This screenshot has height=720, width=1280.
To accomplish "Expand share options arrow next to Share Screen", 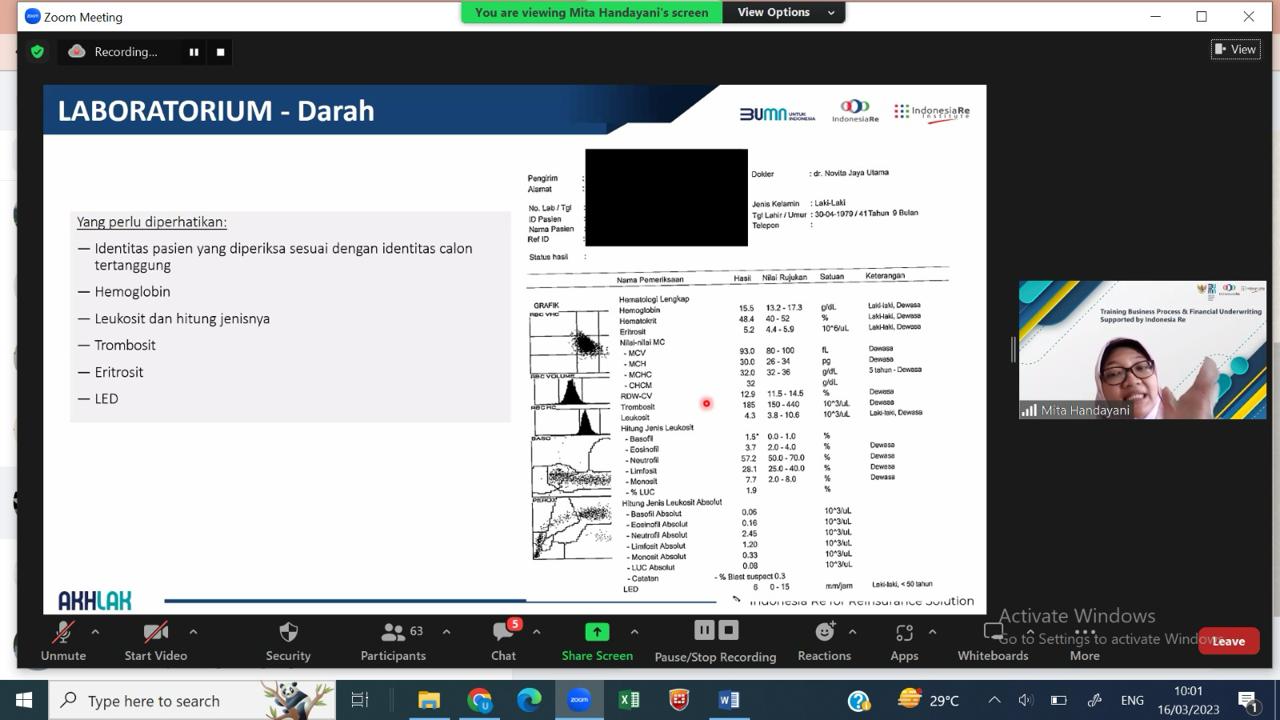I will pyautogui.click(x=634, y=632).
